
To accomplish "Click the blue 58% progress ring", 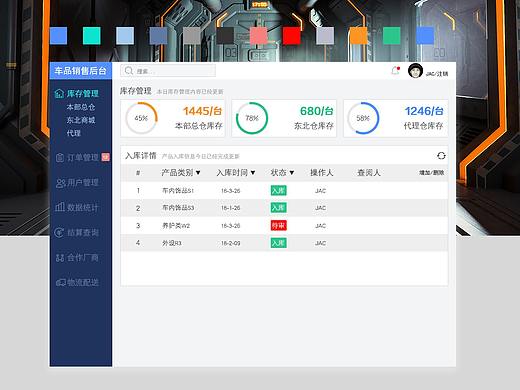I will click(363, 118).
